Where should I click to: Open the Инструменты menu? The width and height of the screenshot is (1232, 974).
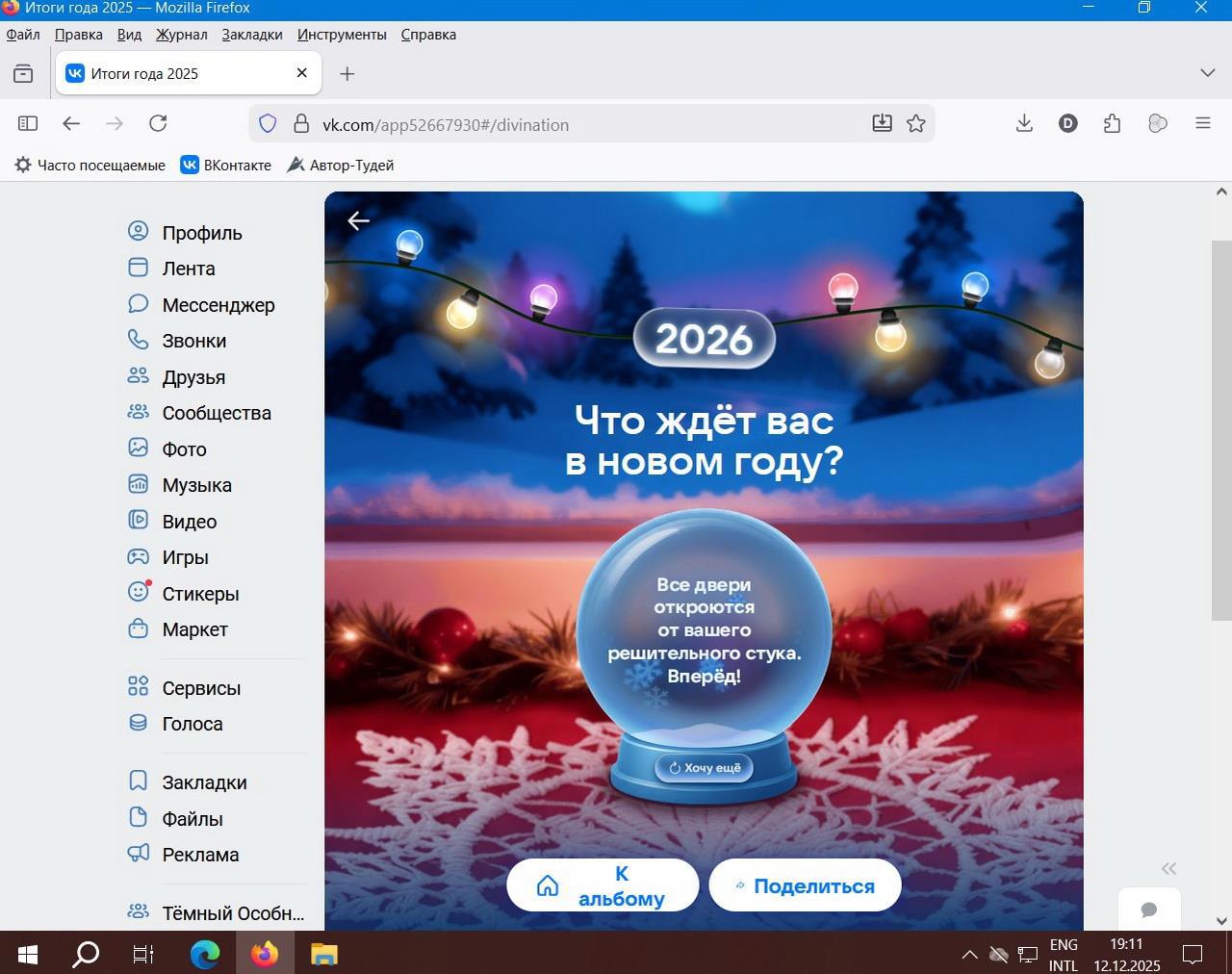342,35
